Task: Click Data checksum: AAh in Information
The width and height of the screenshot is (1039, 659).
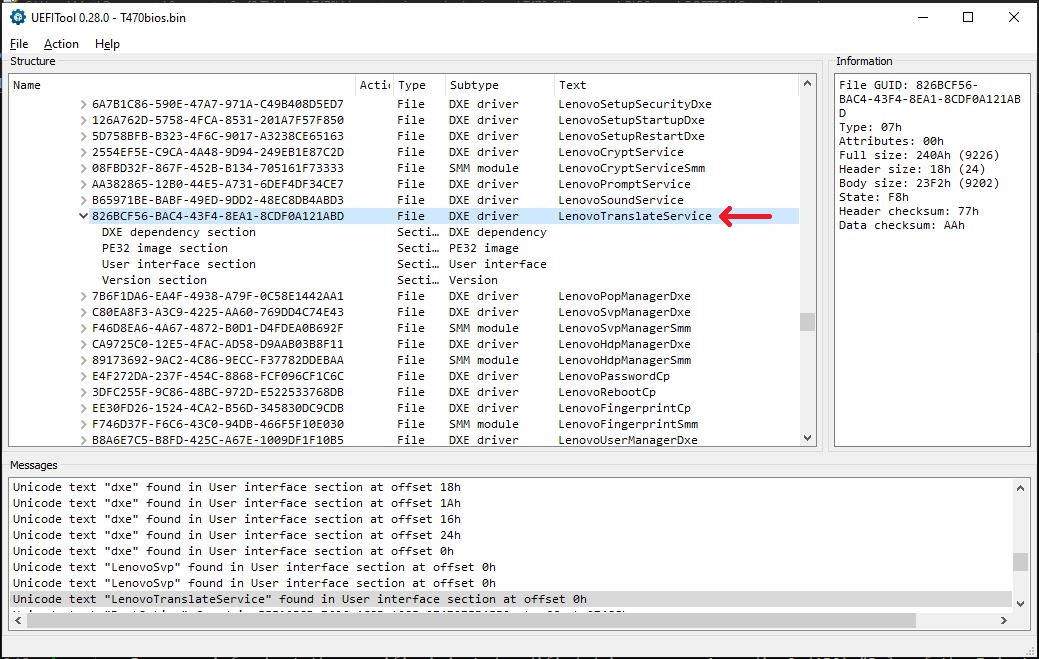Action: point(901,225)
